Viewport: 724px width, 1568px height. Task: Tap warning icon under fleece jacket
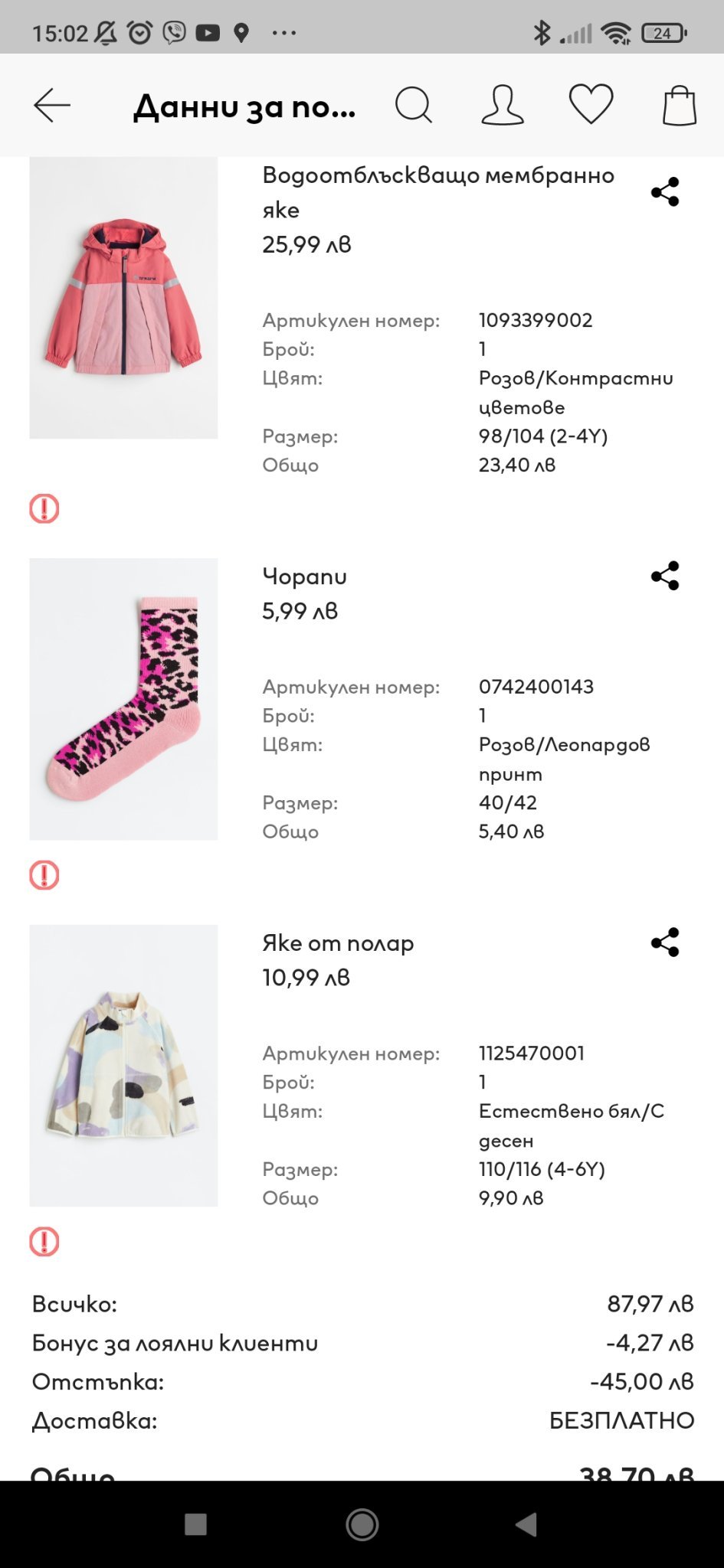coord(44,1242)
